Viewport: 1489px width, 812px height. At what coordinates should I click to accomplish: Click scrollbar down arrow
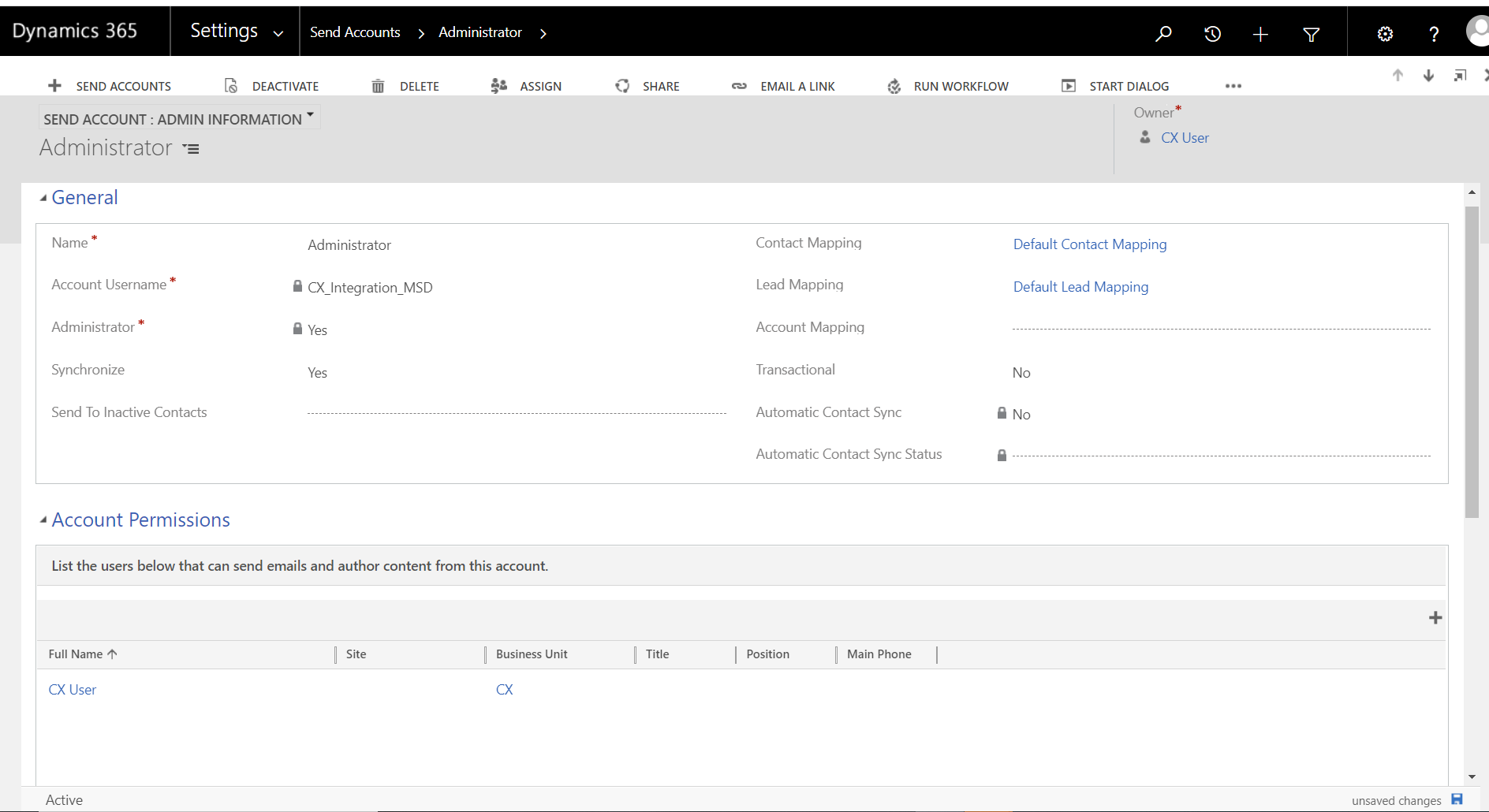tap(1472, 777)
